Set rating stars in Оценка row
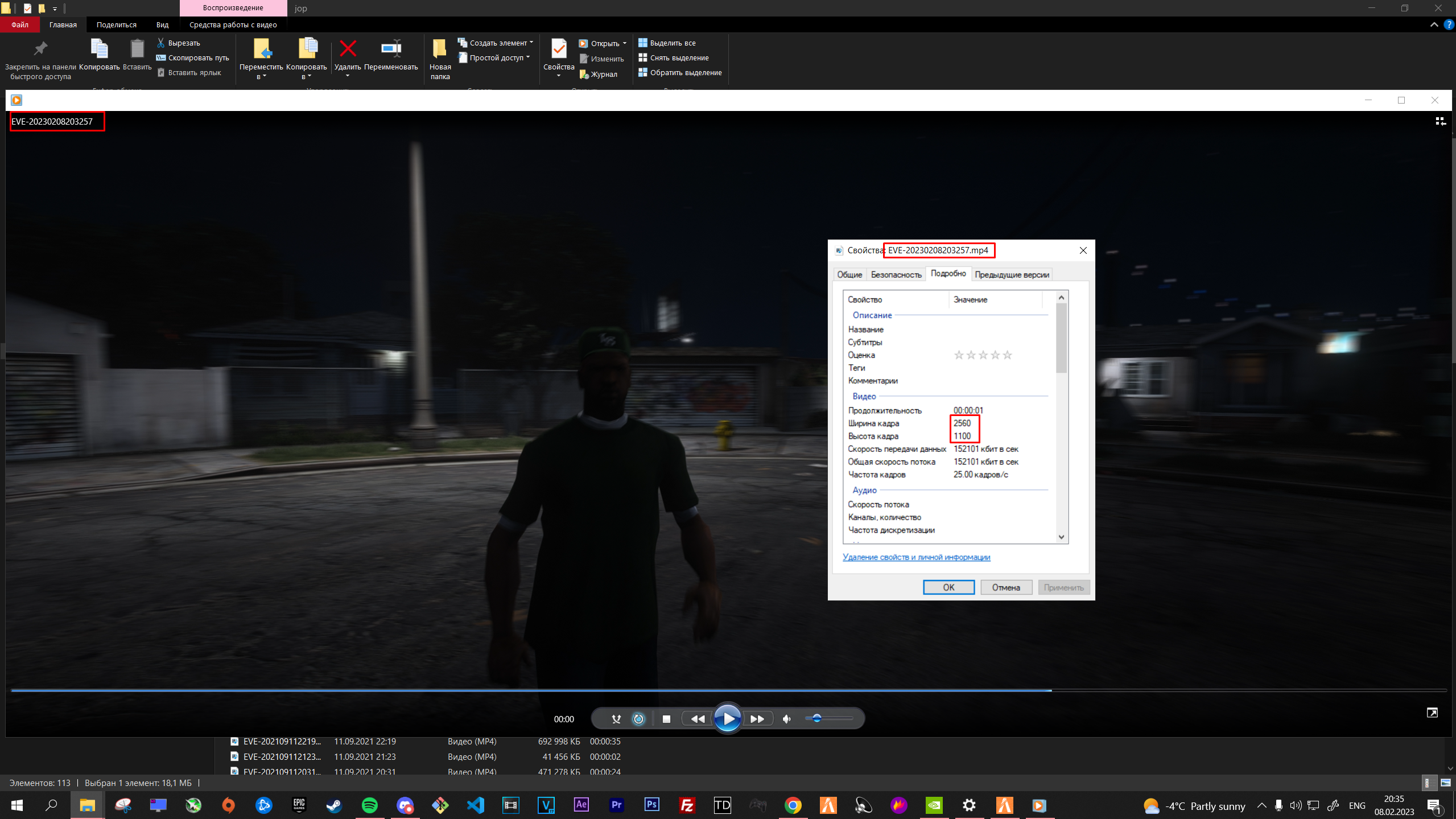The image size is (1456, 819). (x=983, y=355)
